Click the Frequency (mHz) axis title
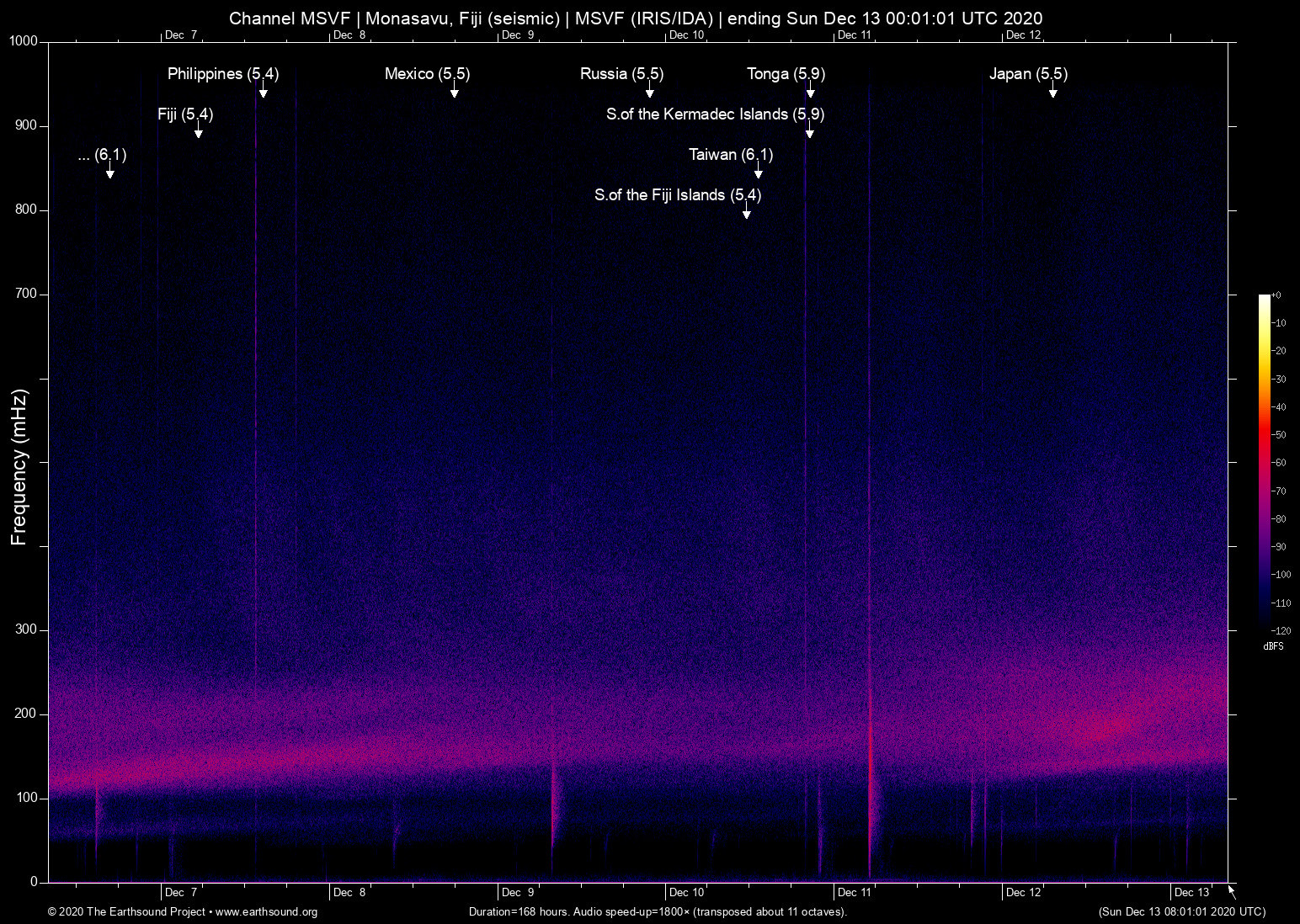Image resolution: width=1300 pixels, height=924 pixels. [19, 467]
